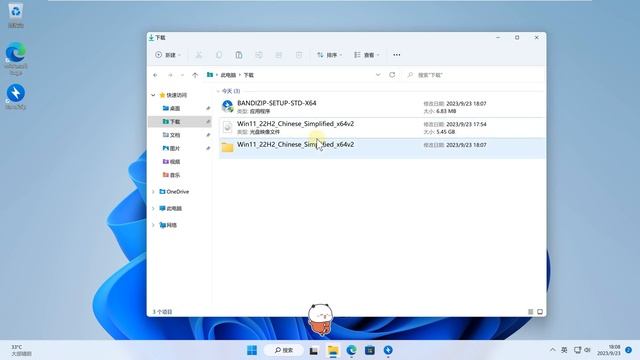Screen dimensions: 640x360
Task: Open Microsoft Store from the taskbar
Action: [370, 350]
